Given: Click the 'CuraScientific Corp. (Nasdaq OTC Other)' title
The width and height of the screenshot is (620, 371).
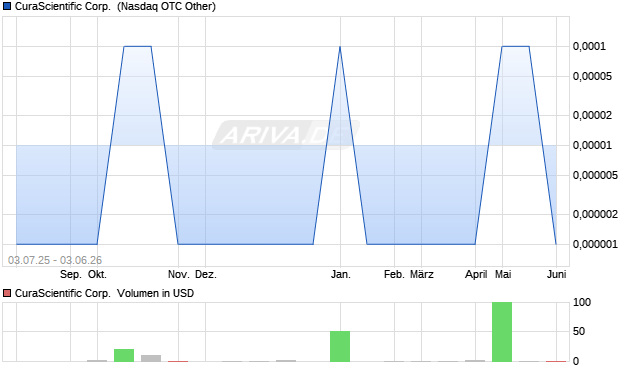Looking at the screenshot, I should pos(115,6).
